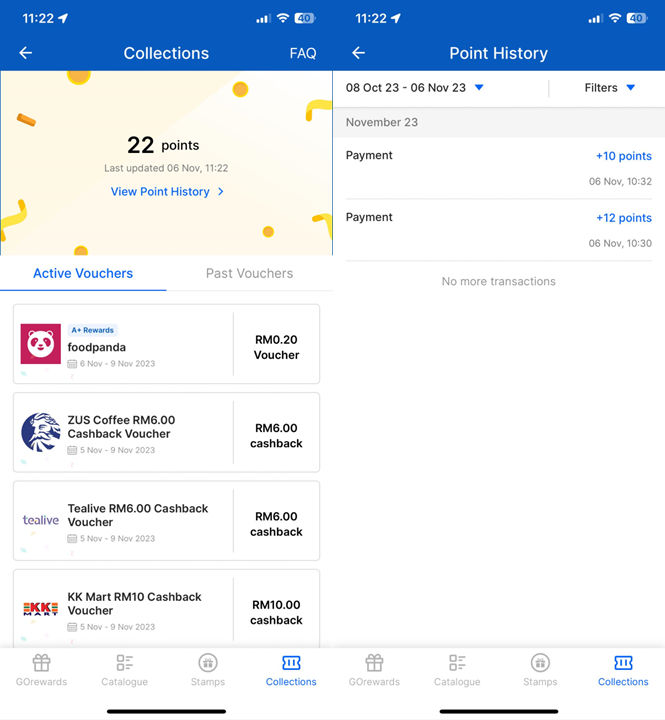Switch to the Past Vouchers tab

point(249,273)
